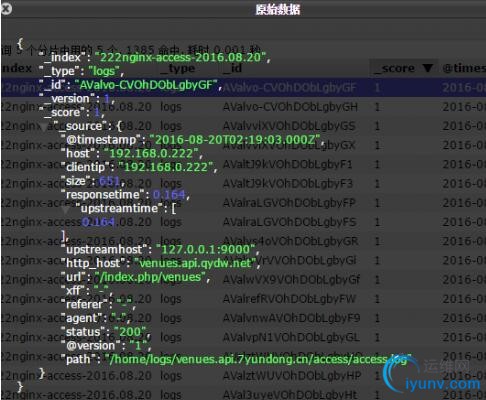Collapse the _source object triangle
The height and width of the screenshot is (400, 486).
[x=44, y=127]
